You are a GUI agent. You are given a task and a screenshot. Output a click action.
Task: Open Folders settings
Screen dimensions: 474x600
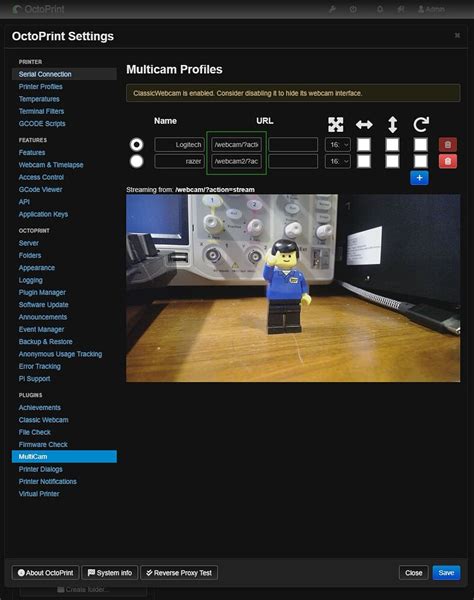pyautogui.click(x=30, y=255)
